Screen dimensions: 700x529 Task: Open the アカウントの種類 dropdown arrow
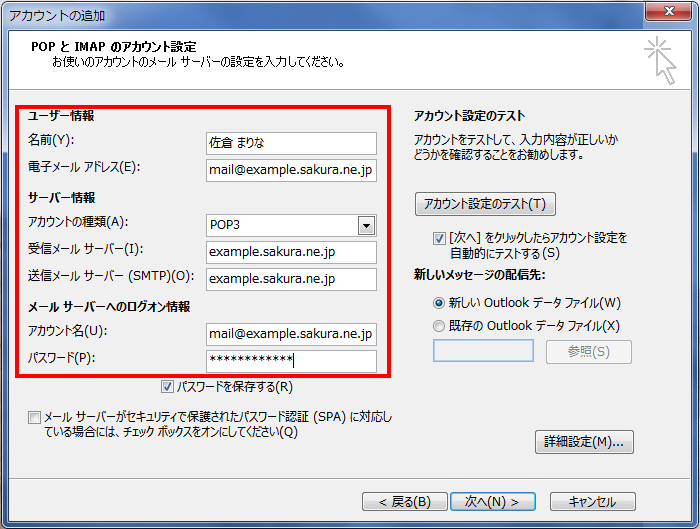click(x=367, y=225)
